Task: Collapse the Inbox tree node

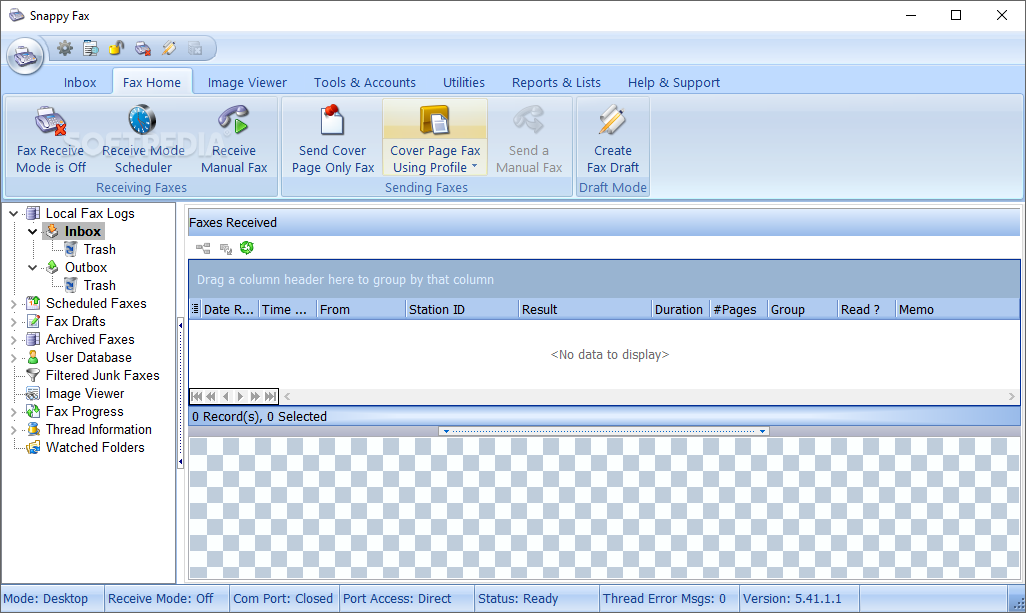Action: pos(32,232)
